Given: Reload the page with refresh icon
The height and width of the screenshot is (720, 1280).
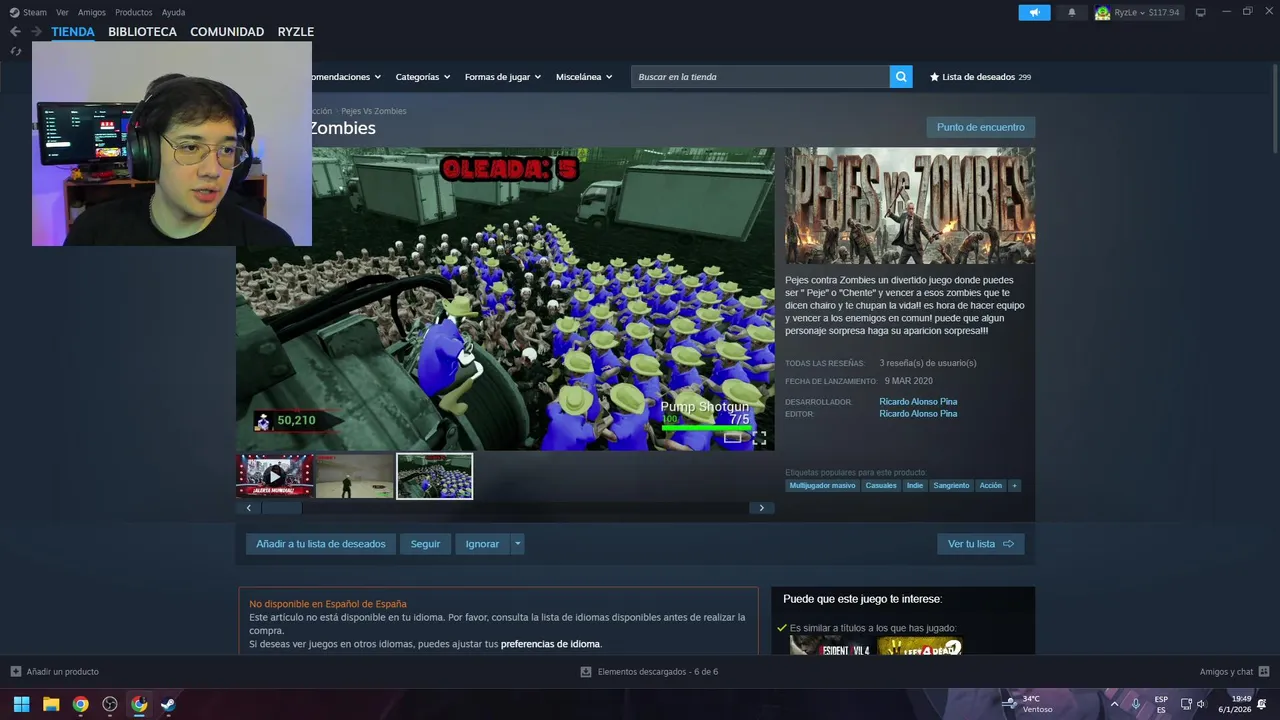Looking at the screenshot, I should point(16,51).
